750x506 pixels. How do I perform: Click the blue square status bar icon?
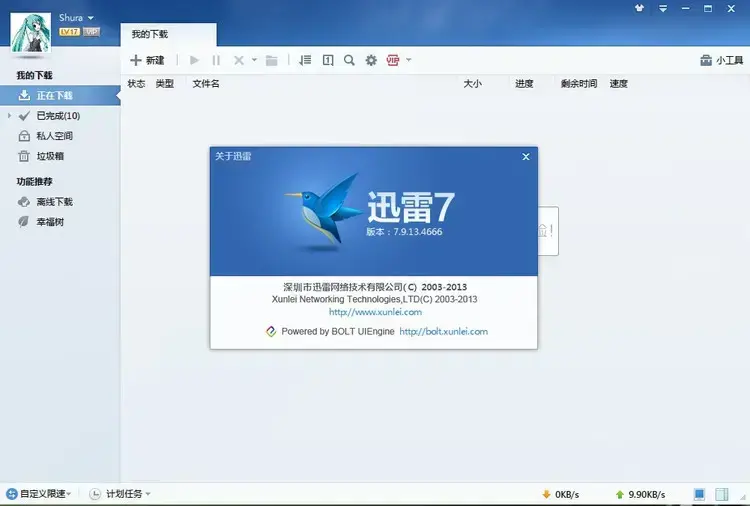[699, 494]
